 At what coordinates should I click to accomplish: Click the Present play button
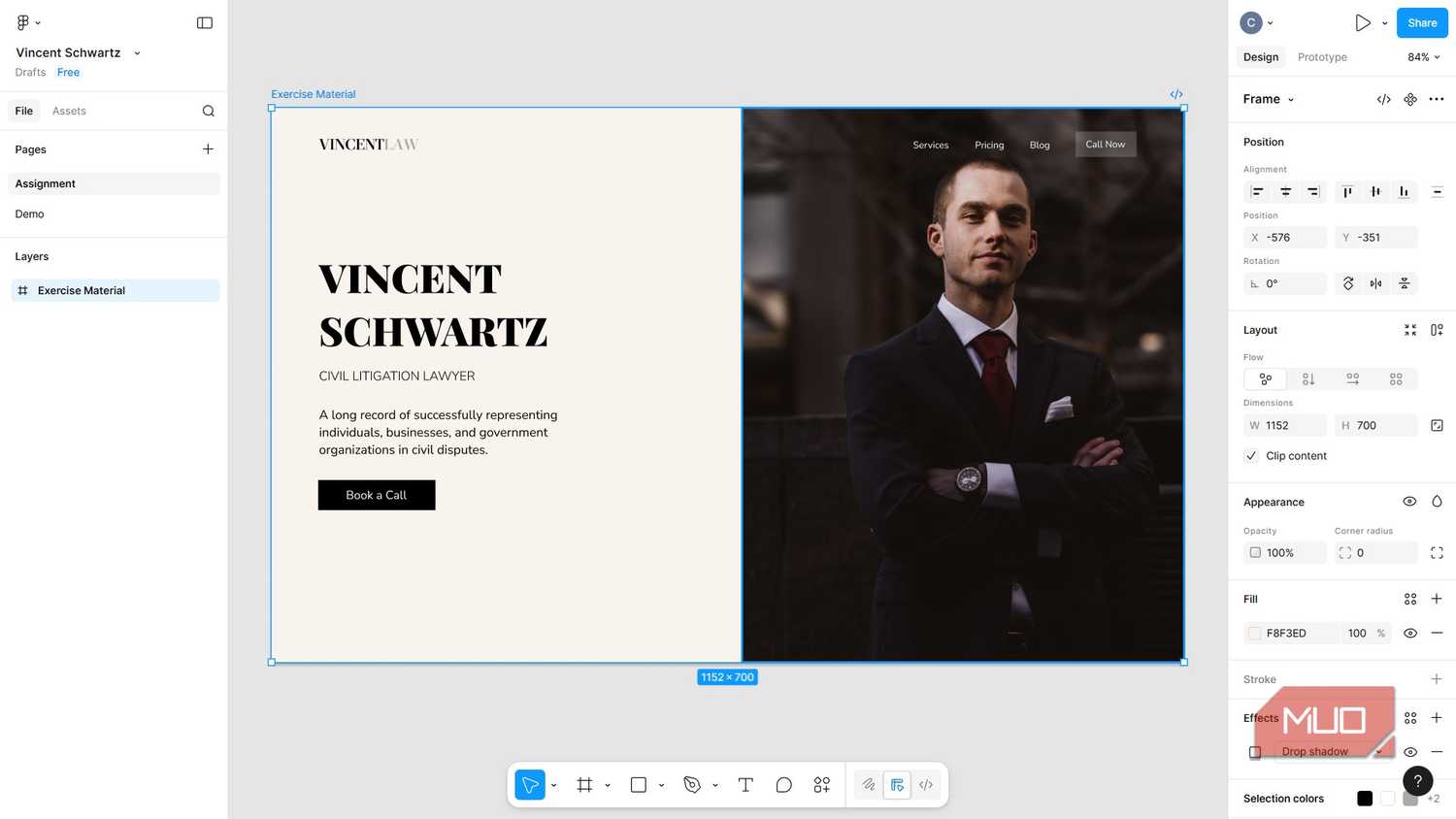tap(1363, 22)
